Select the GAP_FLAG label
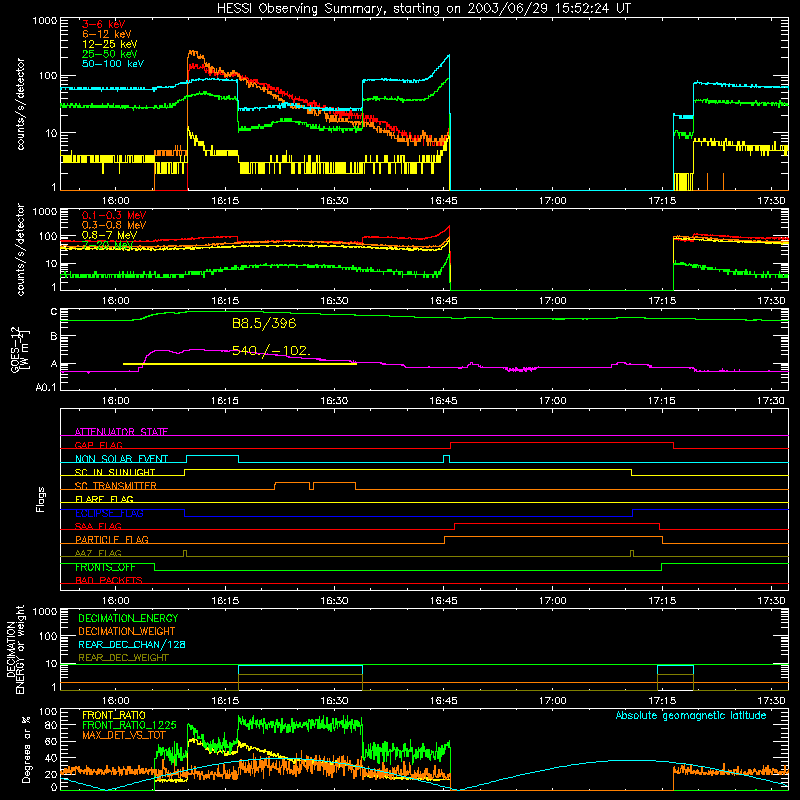The image size is (800, 800). (98, 445)
